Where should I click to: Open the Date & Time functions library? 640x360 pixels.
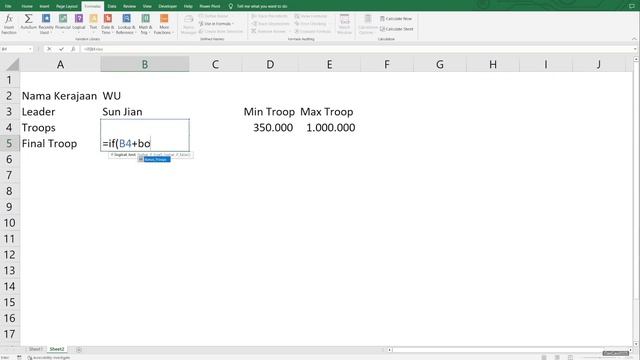click(108, 24)
